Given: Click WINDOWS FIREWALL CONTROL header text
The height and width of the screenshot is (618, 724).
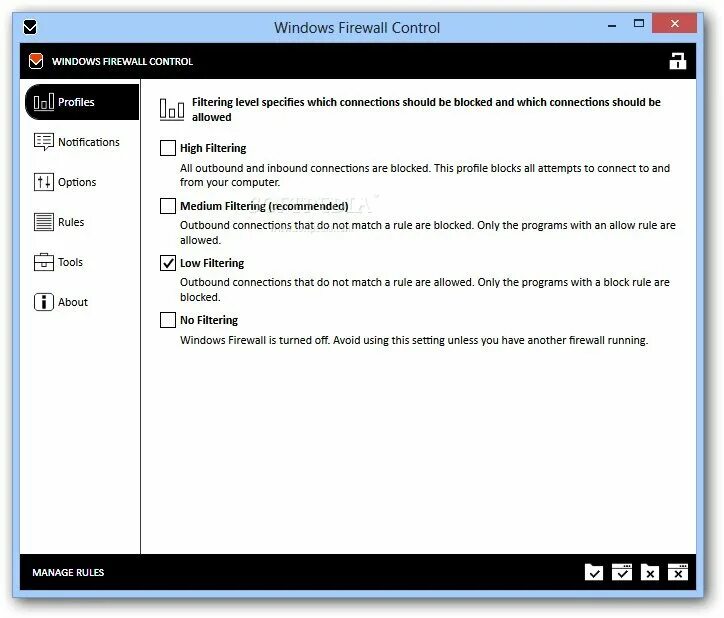Looking at the screenshot, I should [x=122, y=61].
